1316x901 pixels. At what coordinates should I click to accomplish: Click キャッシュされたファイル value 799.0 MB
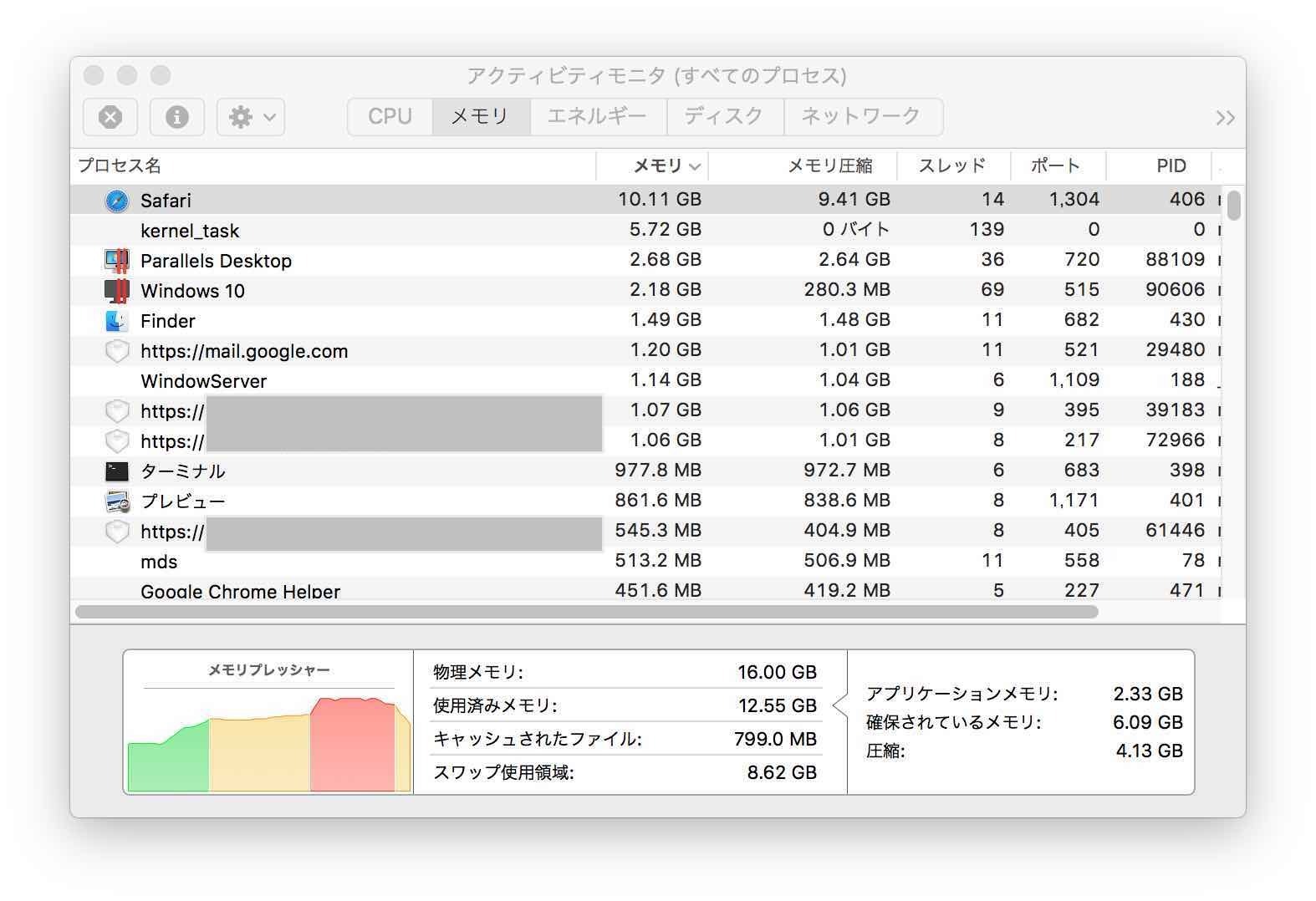tap(775, 739)
